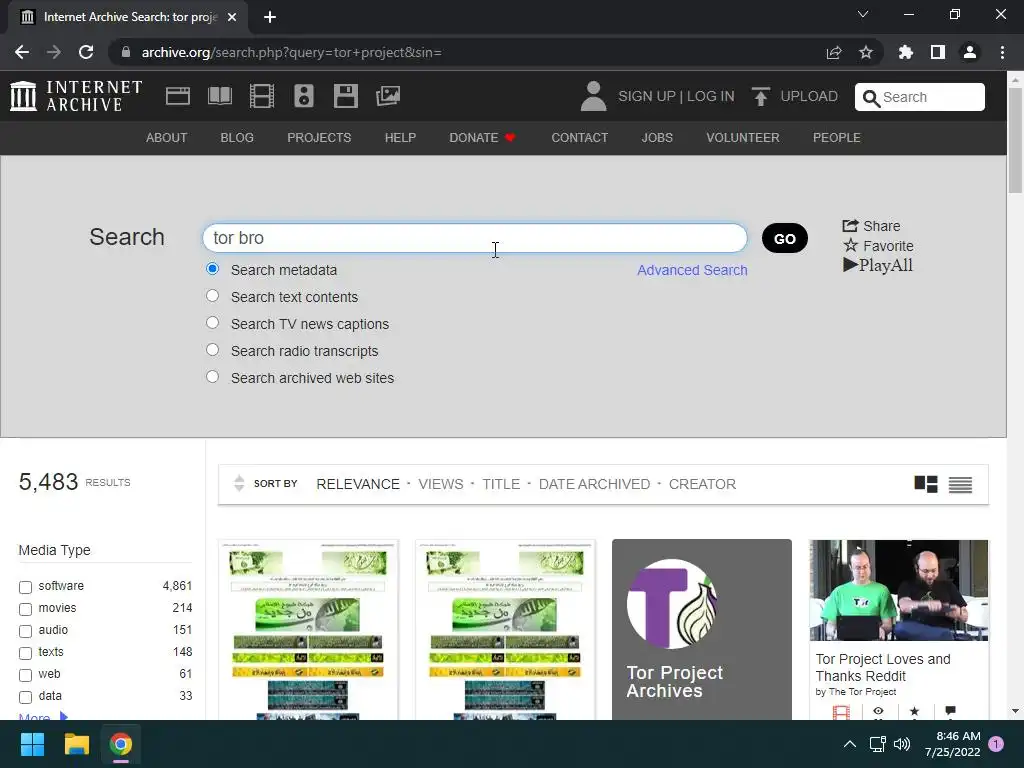1024x768 pixels.
Task: Open Tor Project Archives collection tile
Action: pos(701,630)
